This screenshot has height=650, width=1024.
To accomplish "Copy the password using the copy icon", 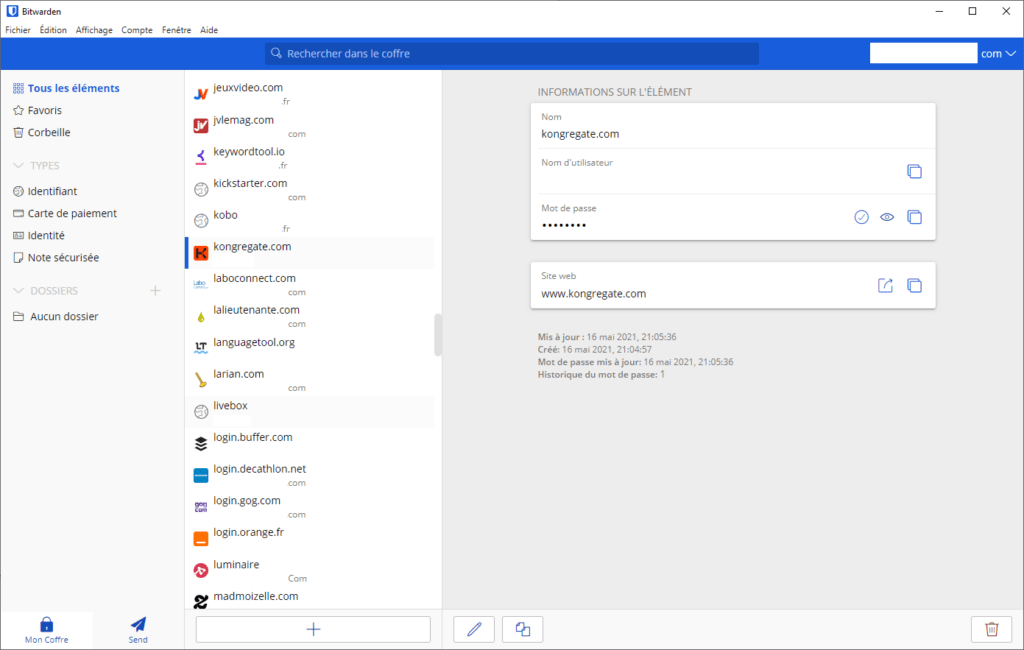I will coord(914,217).
